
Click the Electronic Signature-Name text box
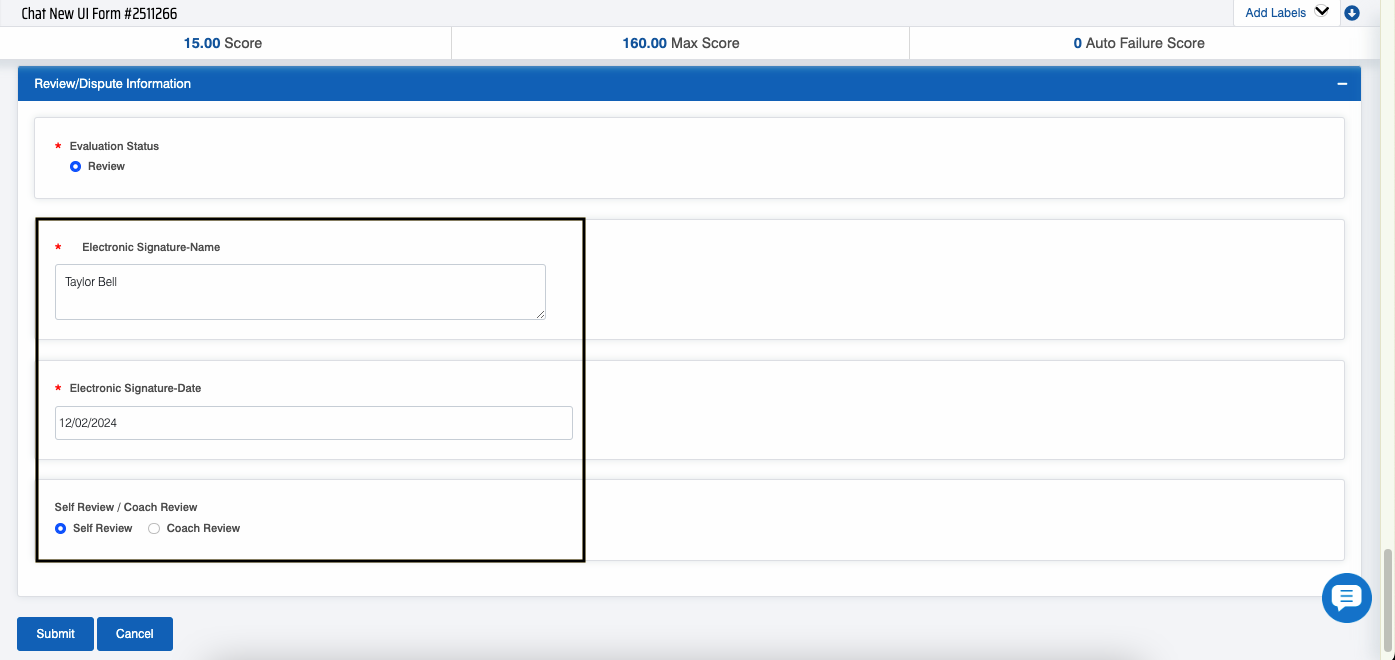point(300,292)
